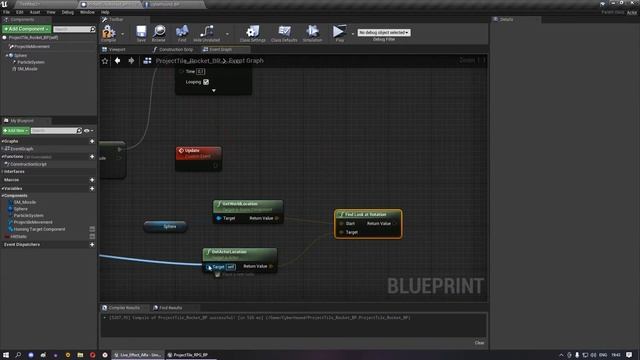640x360 pixels.
Task: Expand the timer node advanced pins arrow
Action: pyautogui.click(x=213, y=91)
